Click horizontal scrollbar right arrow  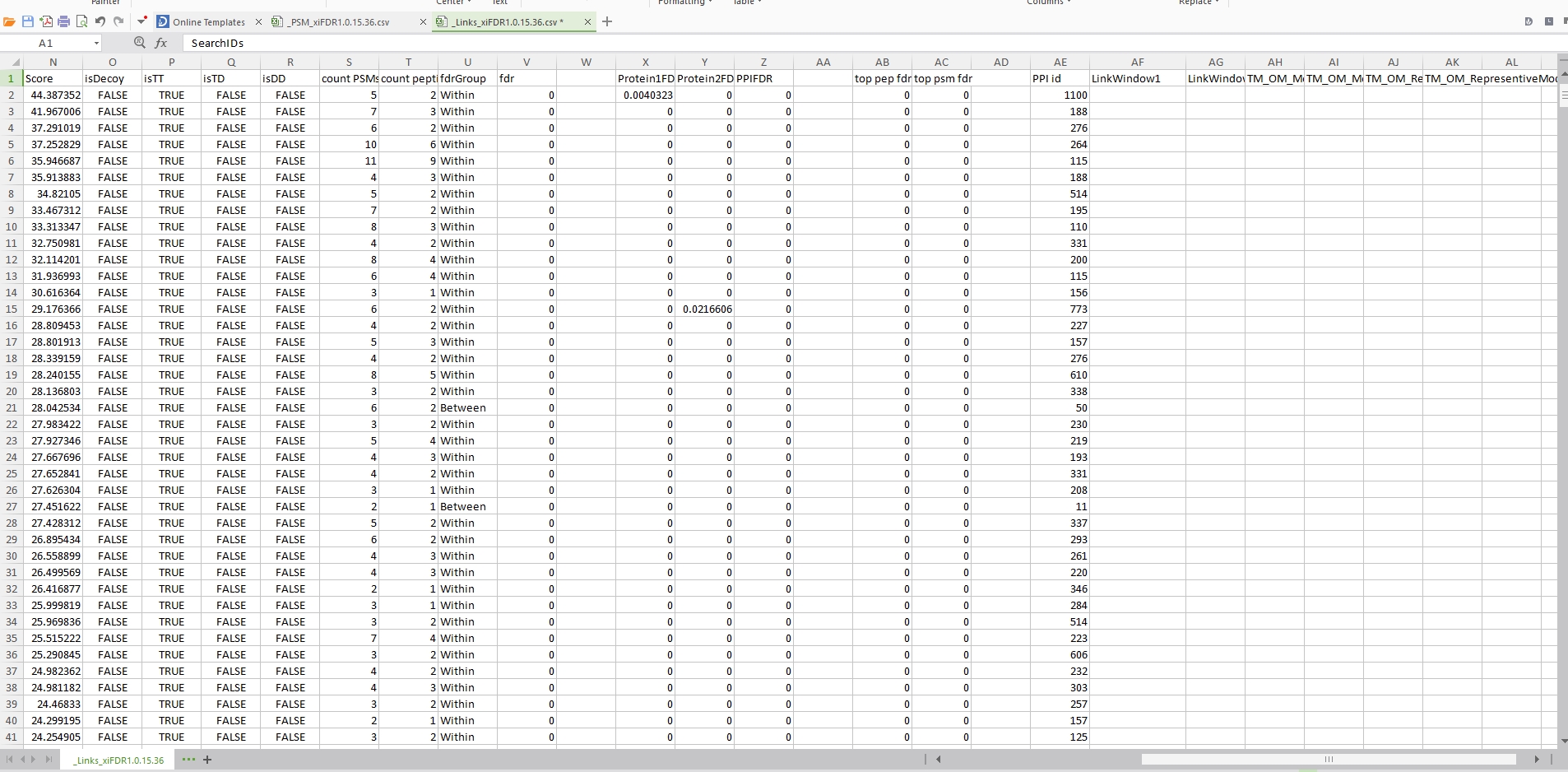pyautogui.click(x=1537, y=760)
